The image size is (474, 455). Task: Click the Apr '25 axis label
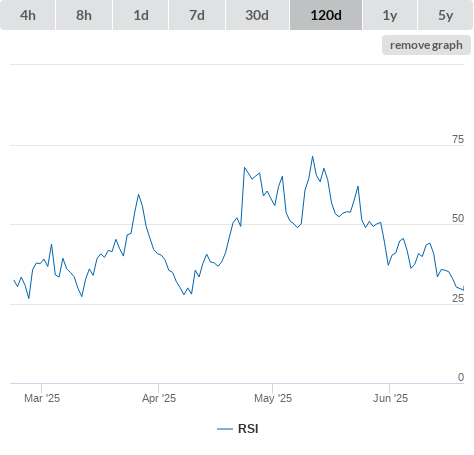click(159, 398)
